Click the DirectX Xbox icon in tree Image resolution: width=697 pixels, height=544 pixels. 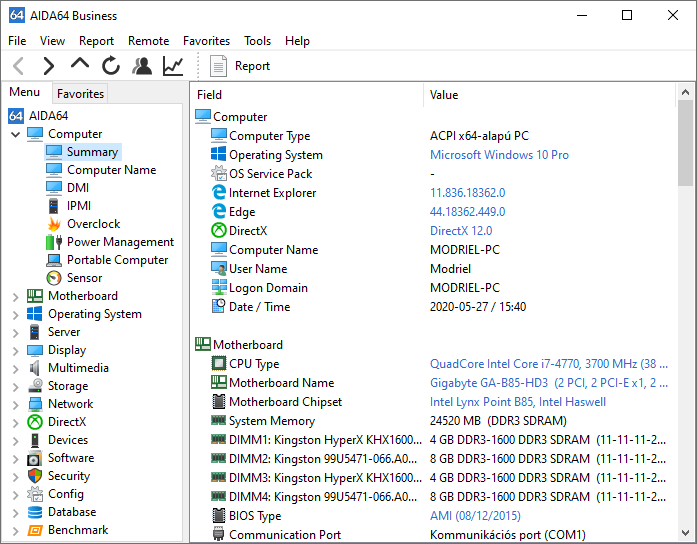pyautogui.click(x=35, y=422)
